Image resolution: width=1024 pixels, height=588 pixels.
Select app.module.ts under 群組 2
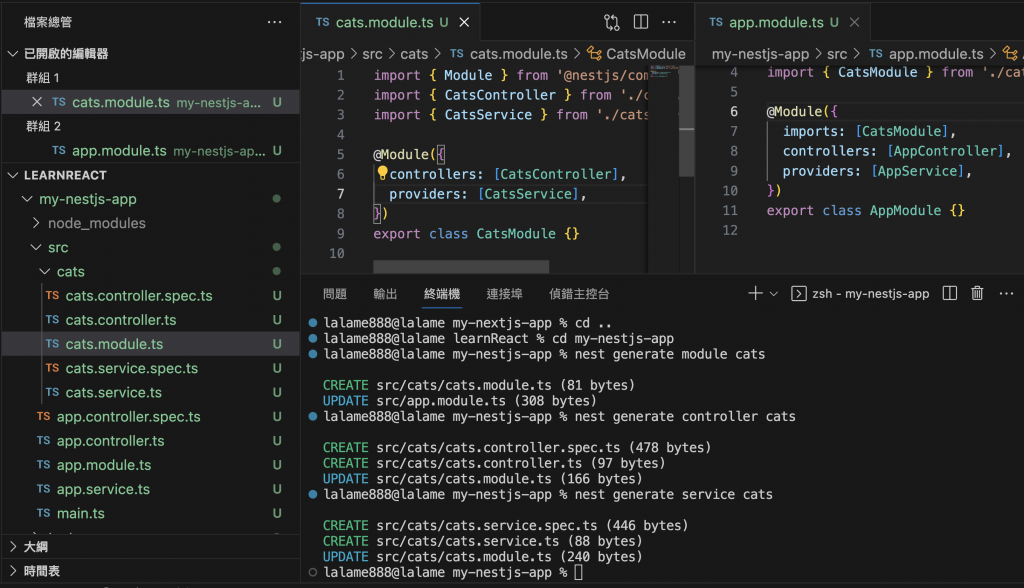[151, 150]
